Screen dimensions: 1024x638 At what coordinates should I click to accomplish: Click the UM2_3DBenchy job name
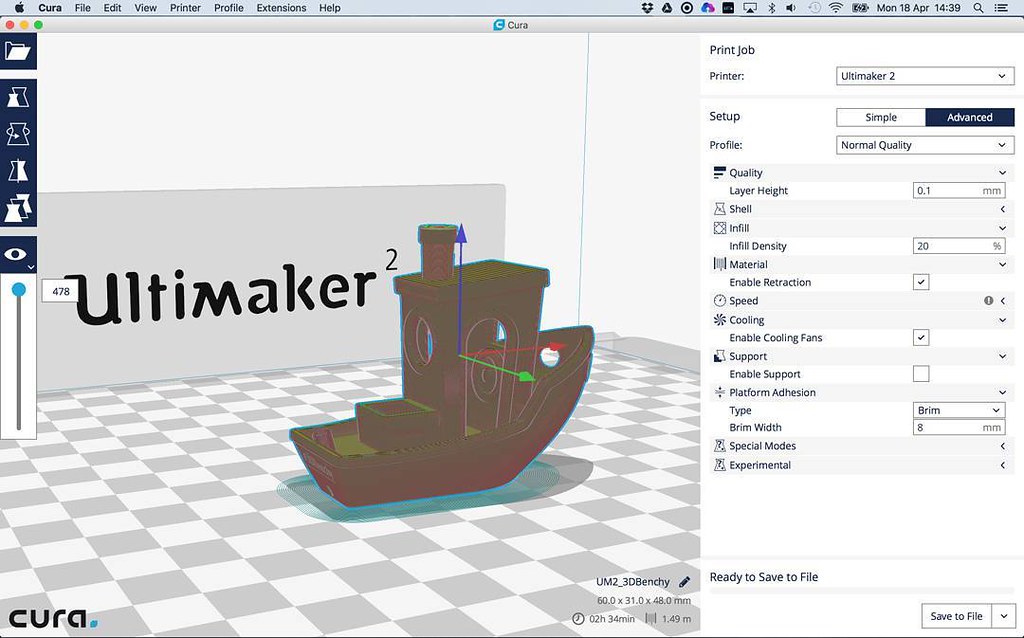click(x=633, y=582)
